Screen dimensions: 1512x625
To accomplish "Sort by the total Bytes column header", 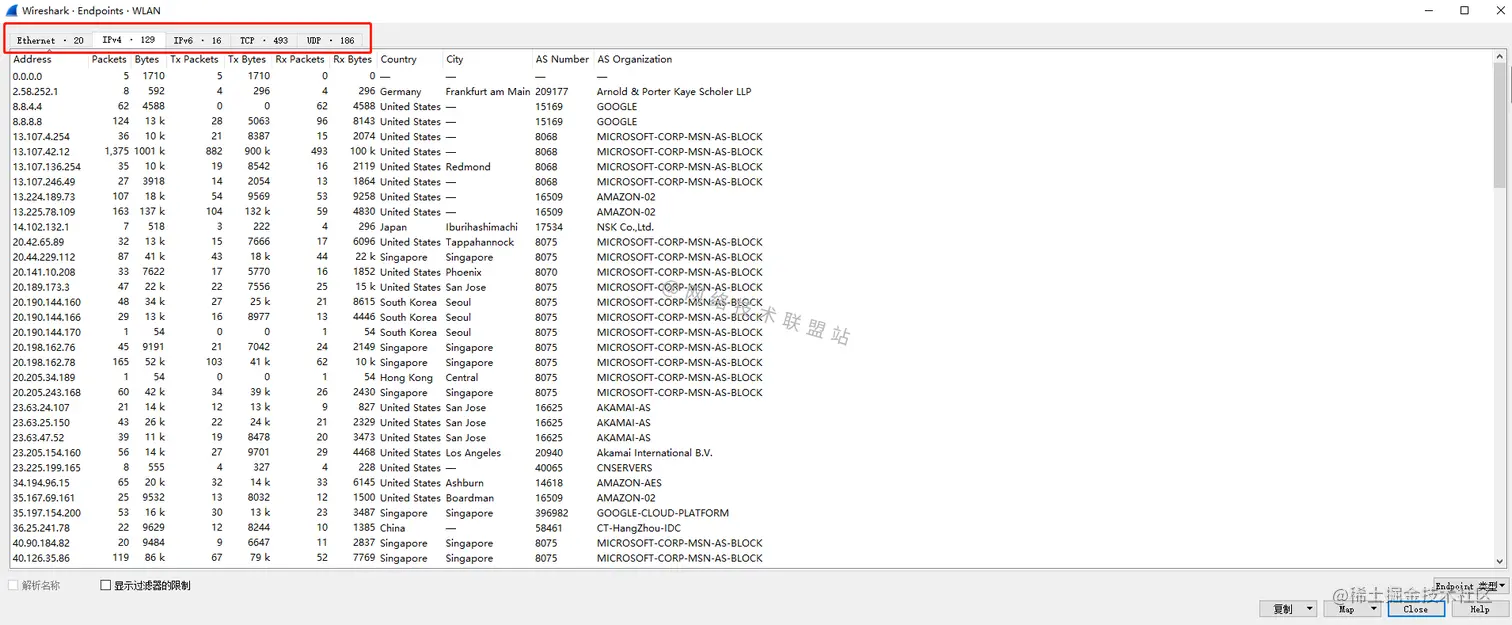I will (149, 59).
